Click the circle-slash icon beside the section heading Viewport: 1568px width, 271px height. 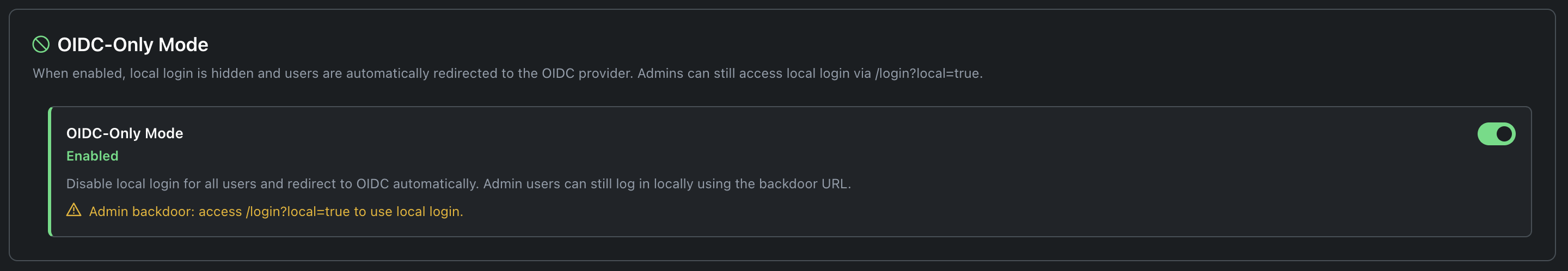[41, 45]
